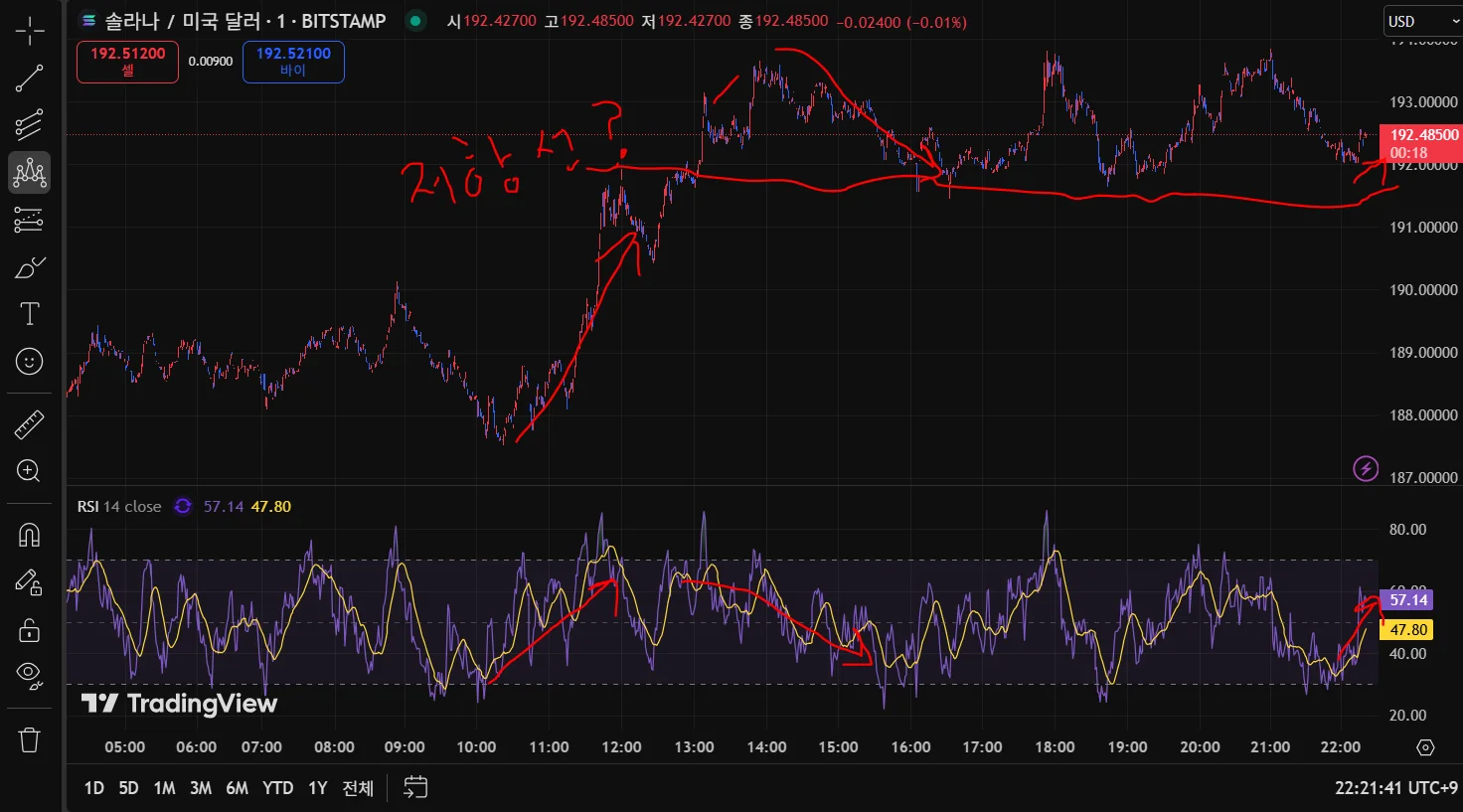Click the close price value 종192.48500
This screenshot has height=812, width=1463.
pos(783,21)
